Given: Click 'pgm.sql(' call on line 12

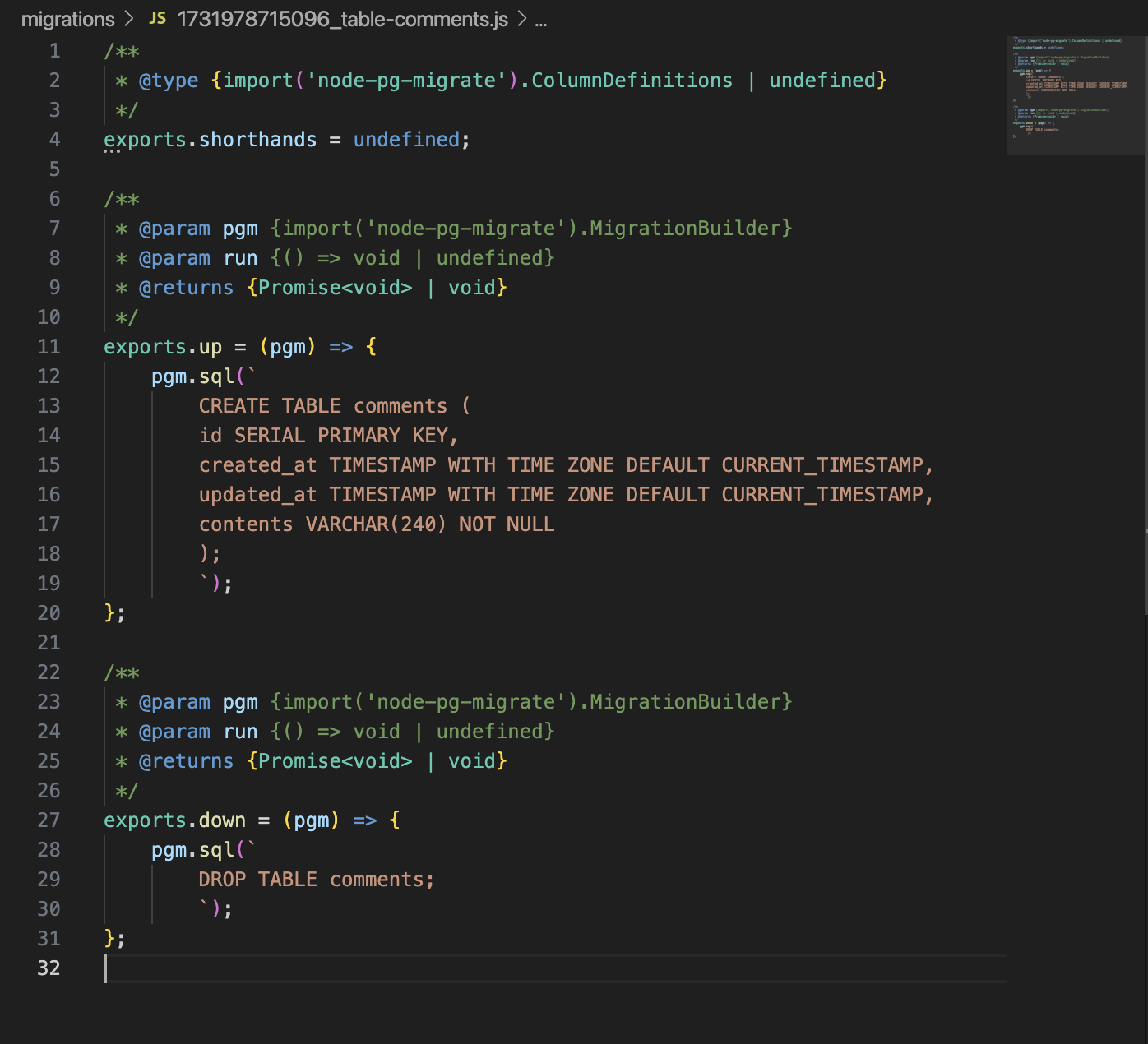Looking at the screenshot, I should [198, 376].
